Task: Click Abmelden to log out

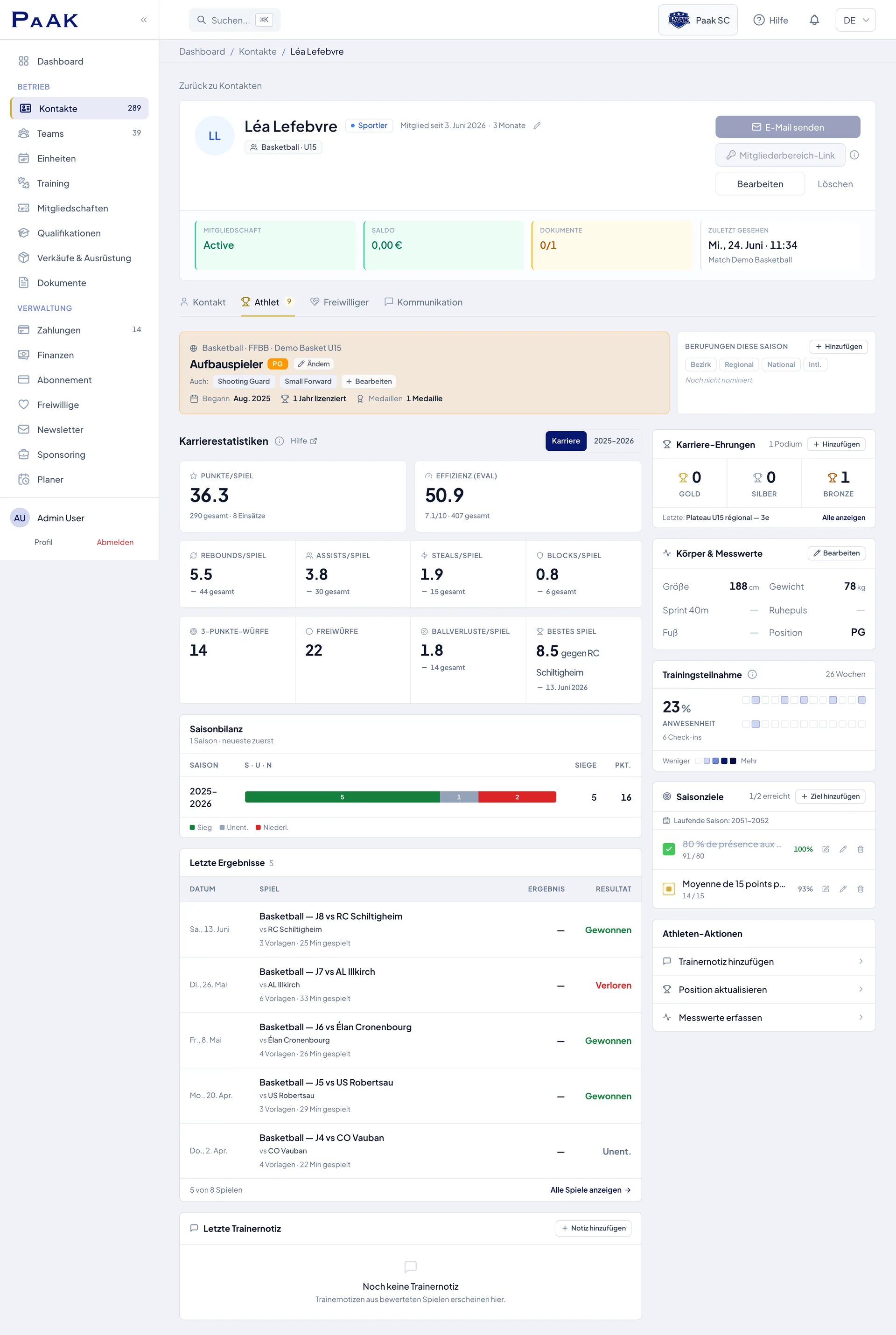Action: pos(115,542)
